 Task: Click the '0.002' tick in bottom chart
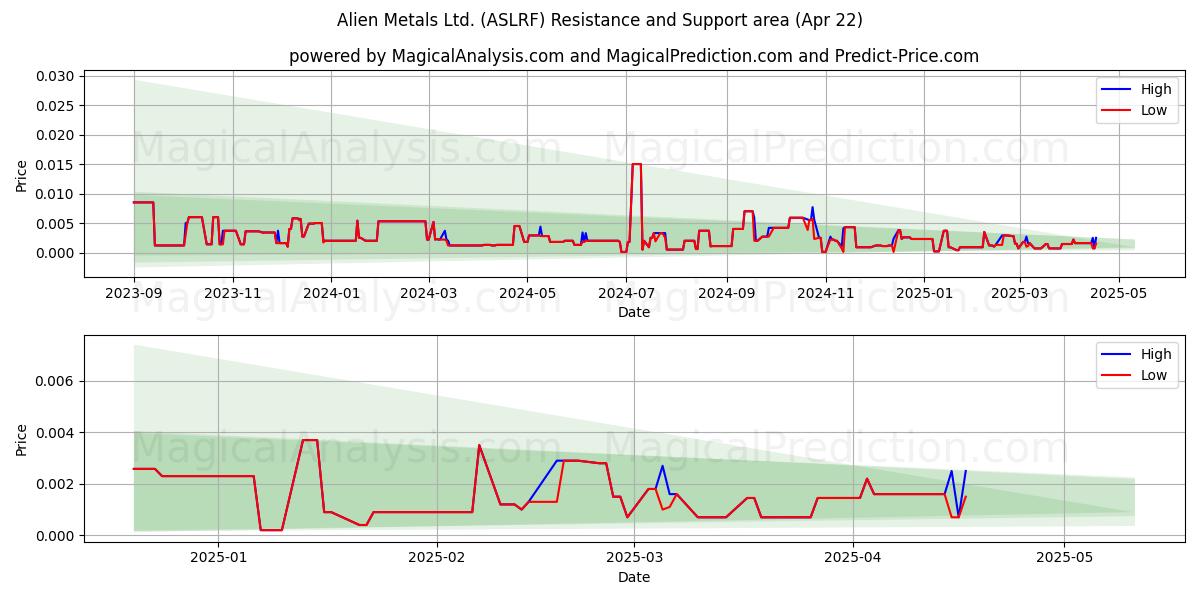pos(54,484)
